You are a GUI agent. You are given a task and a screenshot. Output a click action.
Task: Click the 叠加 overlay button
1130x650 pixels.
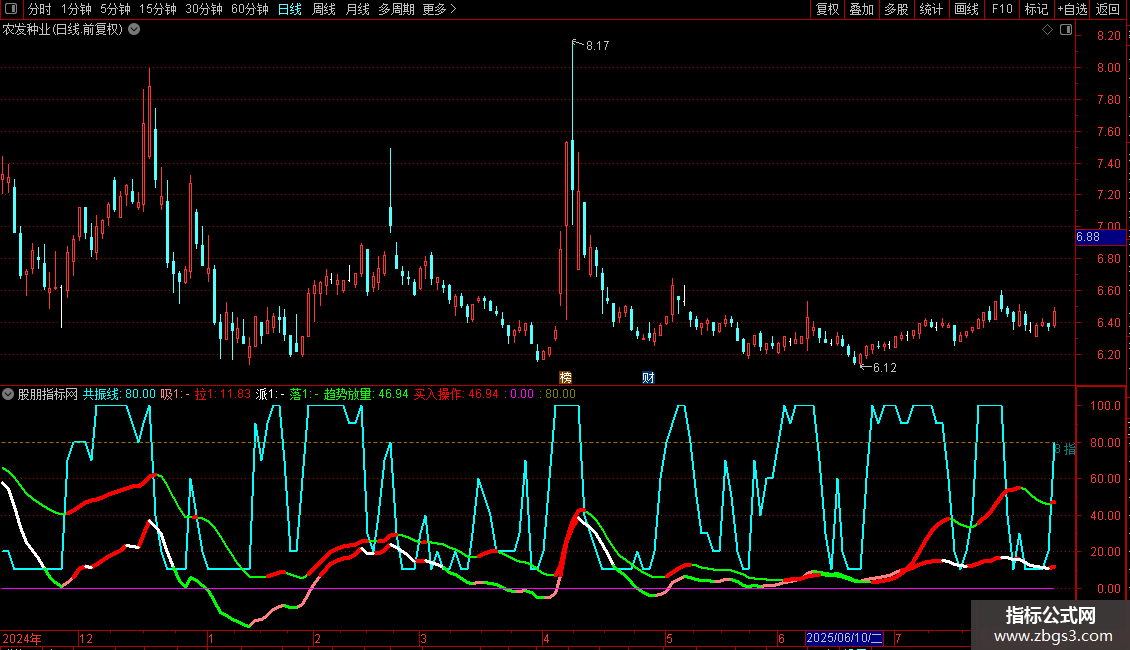click(861, 9)
